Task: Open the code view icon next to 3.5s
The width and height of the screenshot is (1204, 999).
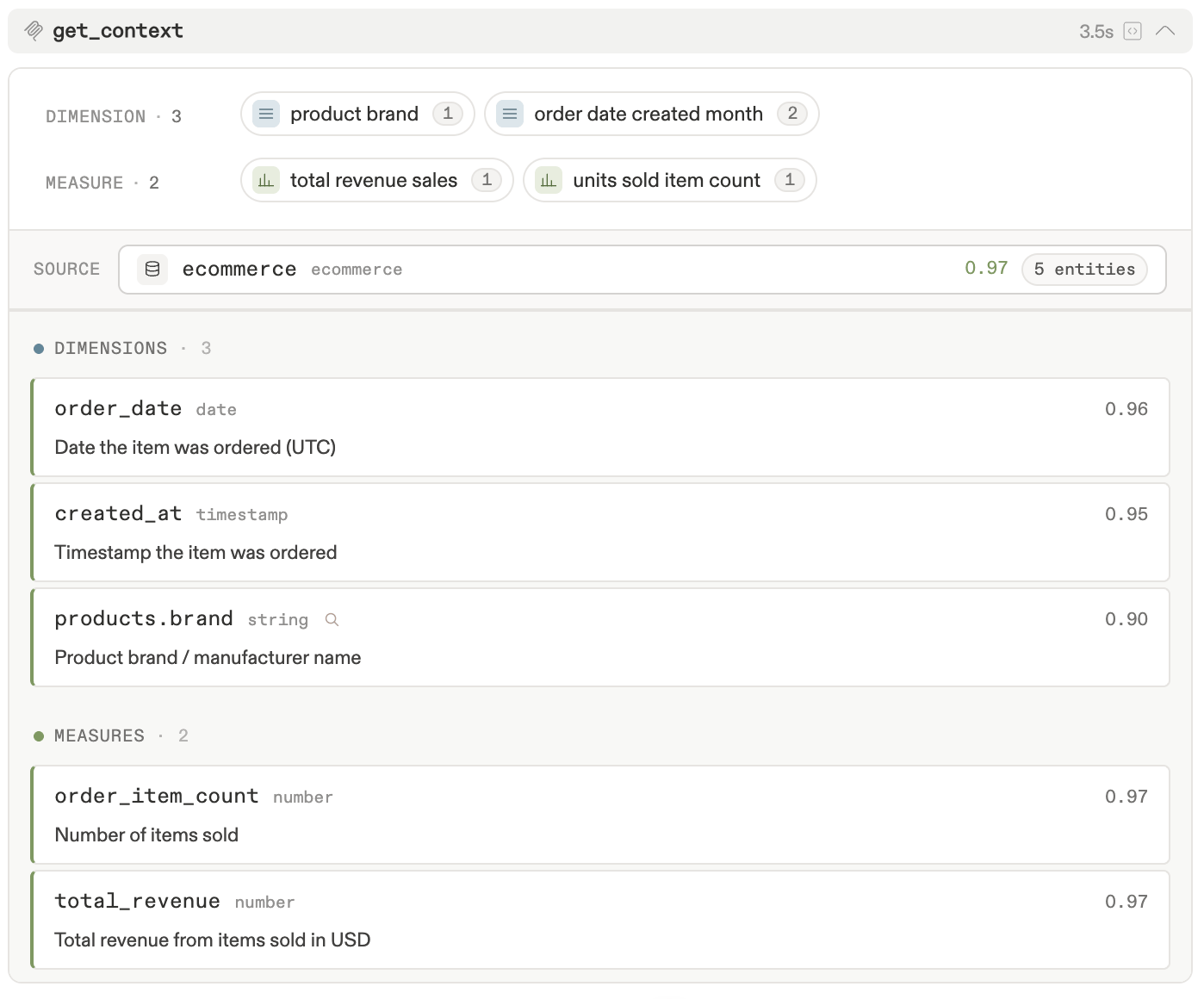Action: [1133, 31]
